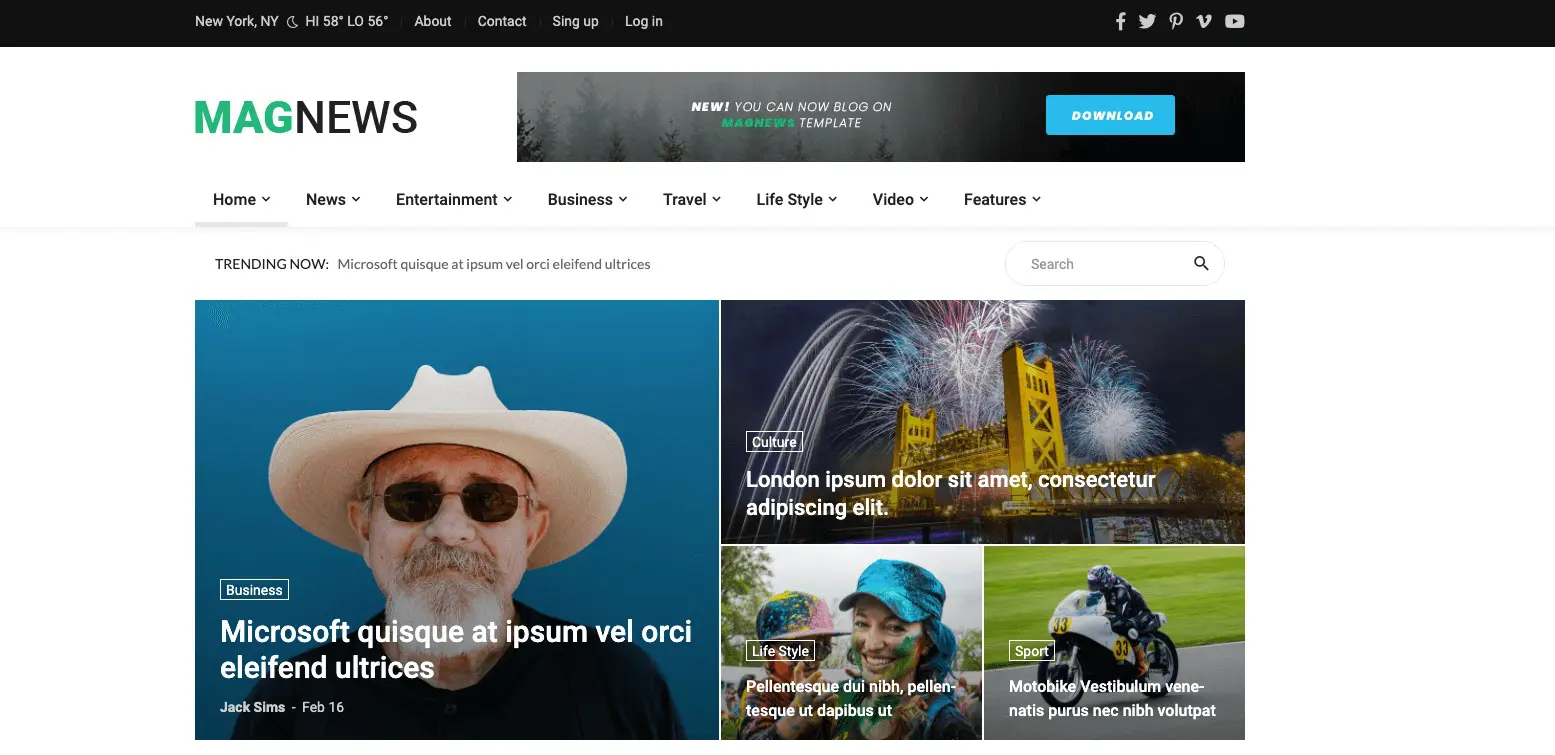Open the YouTube social icon
The width and height of the screenshot is (1555, 755).
(x=1235, y=21)
